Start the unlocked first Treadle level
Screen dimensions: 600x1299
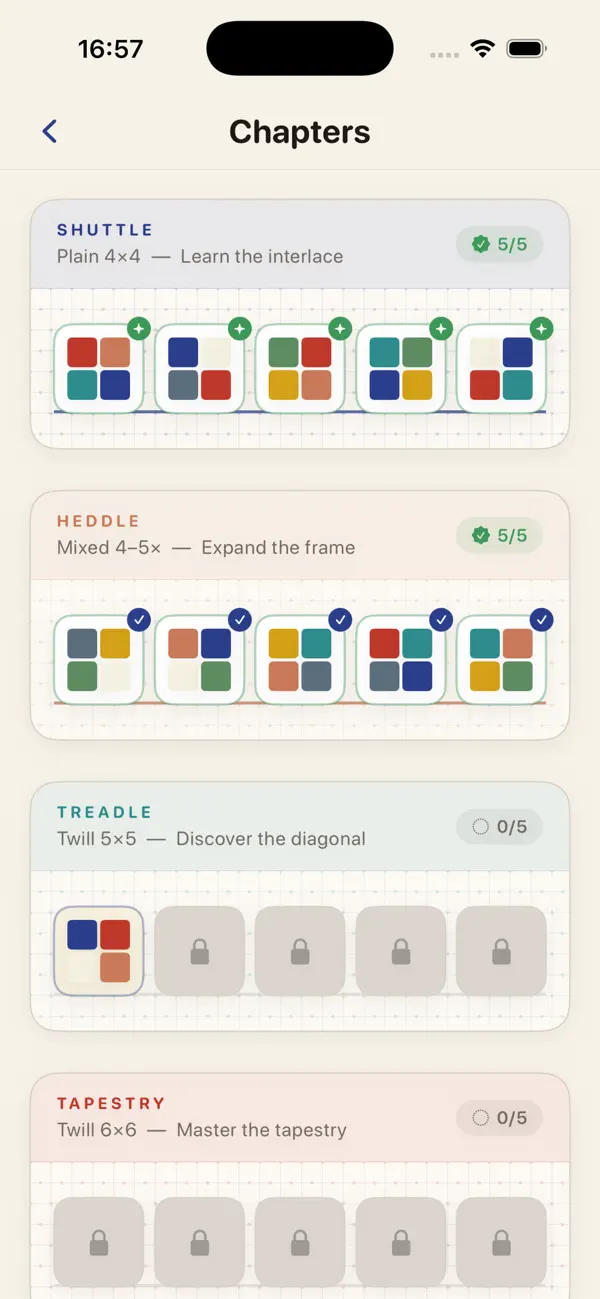[x=99, y=951]
